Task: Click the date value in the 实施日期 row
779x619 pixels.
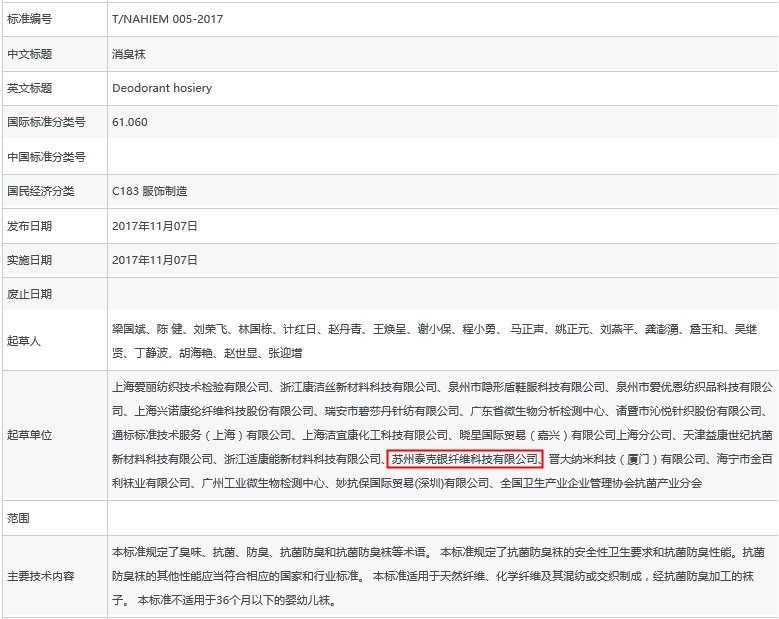Action: pyautogui.click(x=155, y=260)
